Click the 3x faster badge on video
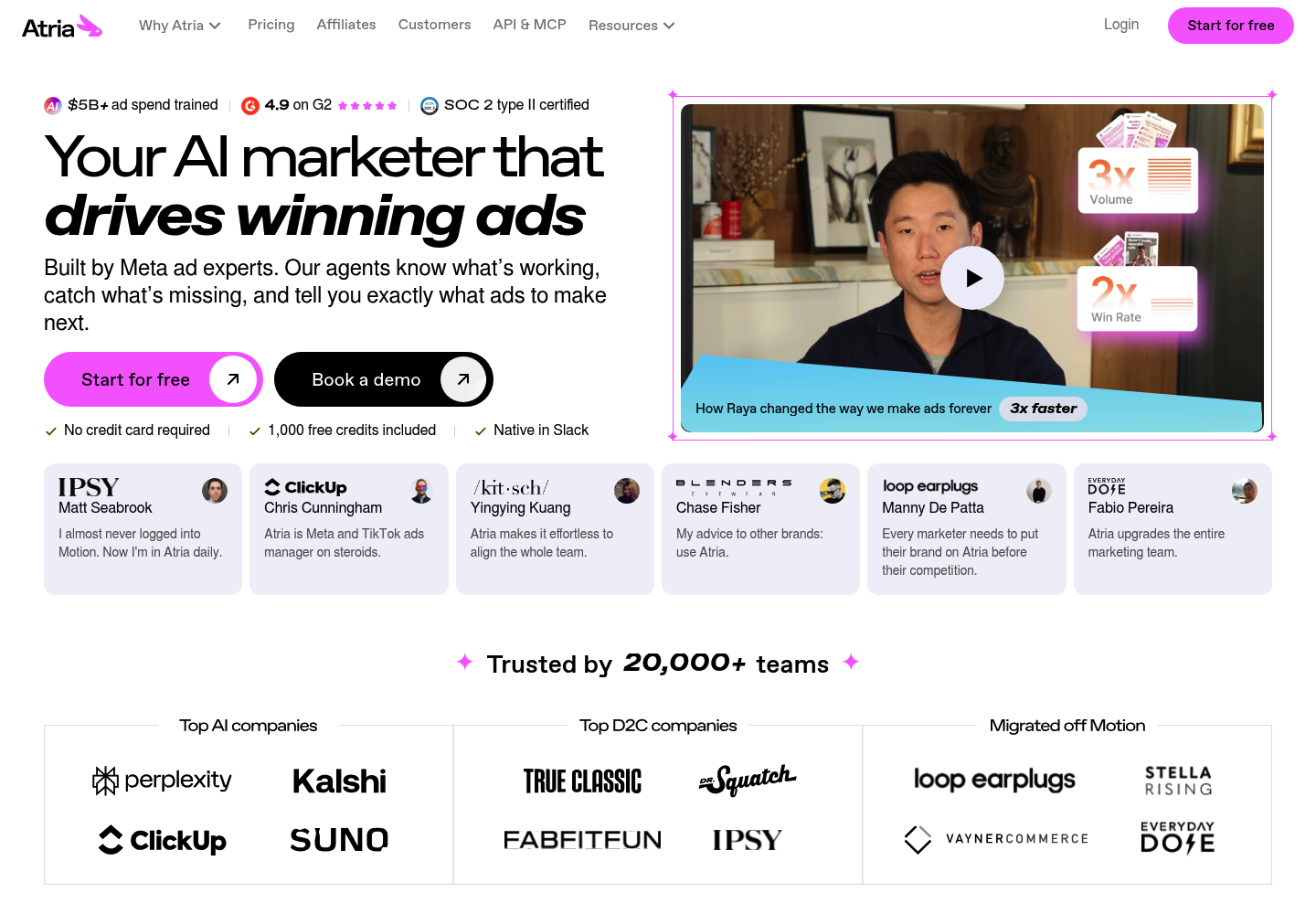Screen dimensions: 1316x914 pyautogui.click(x=1044, y=409)
